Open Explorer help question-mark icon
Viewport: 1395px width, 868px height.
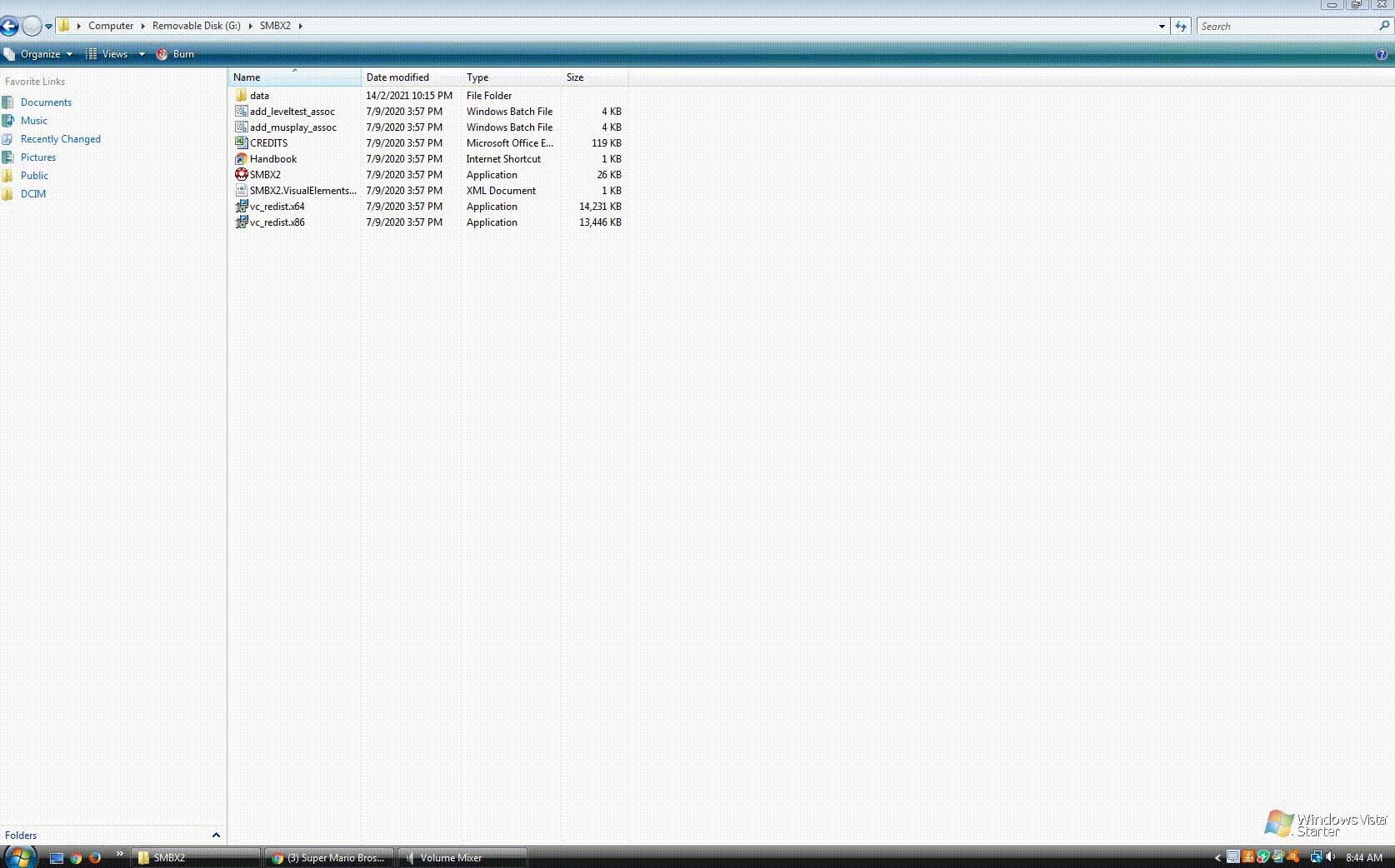[x=1381, y=54]
